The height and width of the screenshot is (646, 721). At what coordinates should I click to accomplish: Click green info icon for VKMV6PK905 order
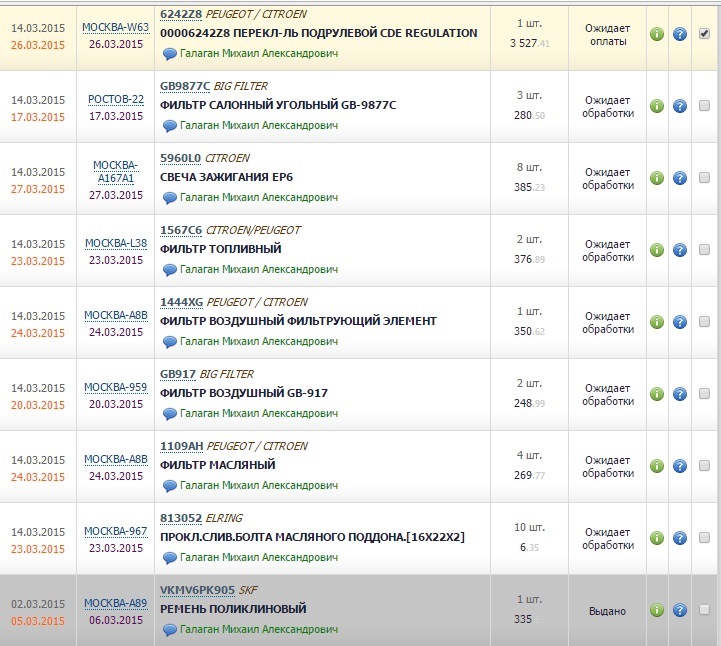[x=657, y=610]
